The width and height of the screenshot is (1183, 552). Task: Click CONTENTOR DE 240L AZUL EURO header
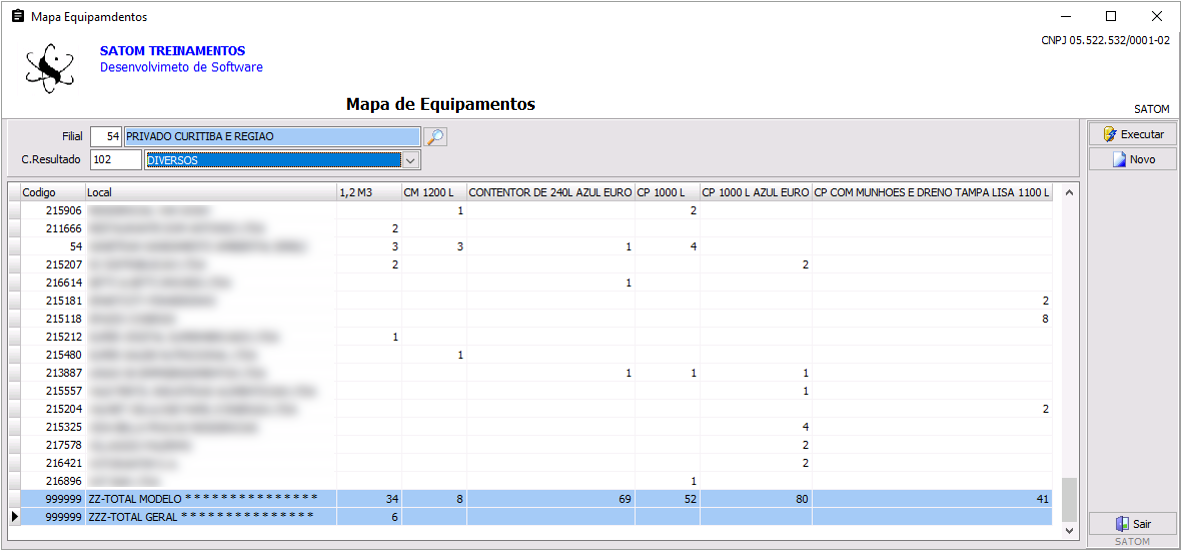(x=550, y=192)
